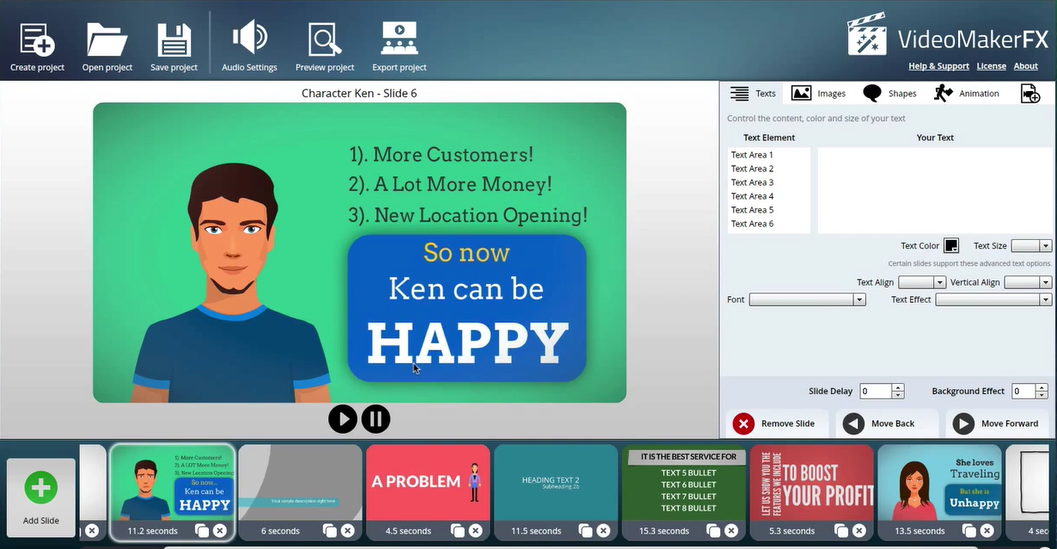The image size is (1057, 549).
Task: Pause the slide preview playback
Action: coord(376,419)
